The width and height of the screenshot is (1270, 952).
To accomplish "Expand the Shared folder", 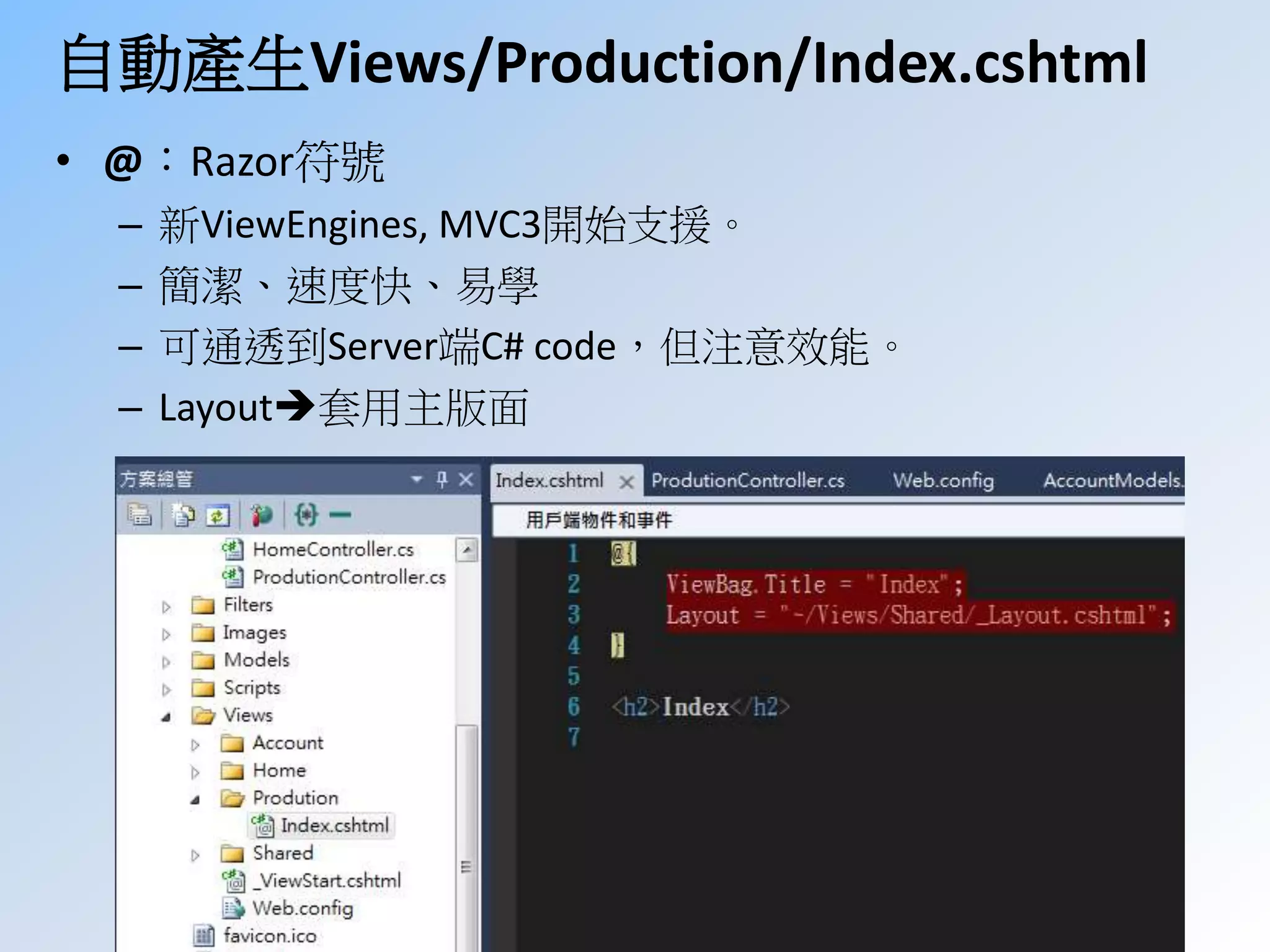I will (x=195, y=855).
